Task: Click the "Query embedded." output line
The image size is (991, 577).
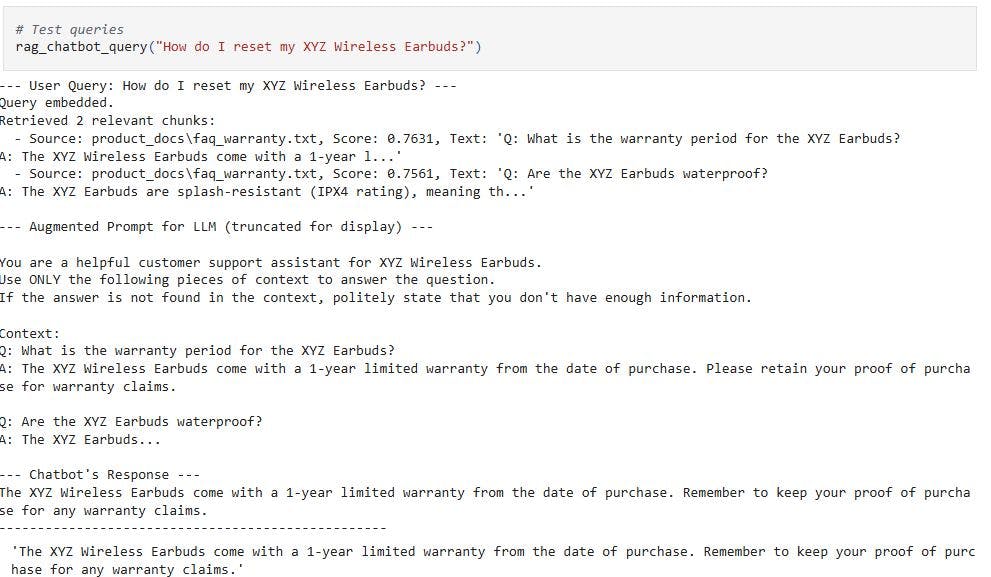Action: pos(58,102)
